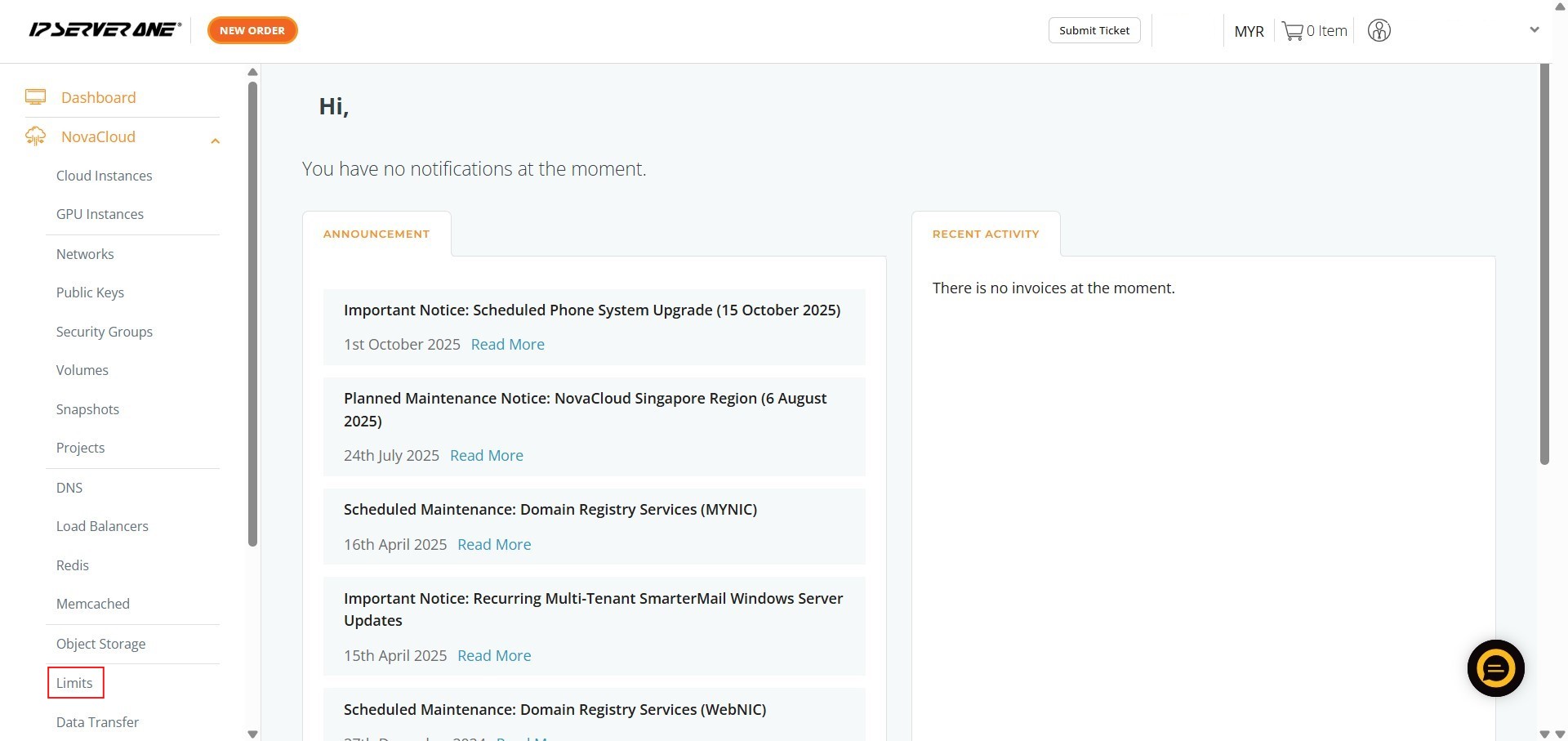This screenshot has height=741, width=1568.
Task: Switch to the Announcement tab
Action: (x=376, y=234)
